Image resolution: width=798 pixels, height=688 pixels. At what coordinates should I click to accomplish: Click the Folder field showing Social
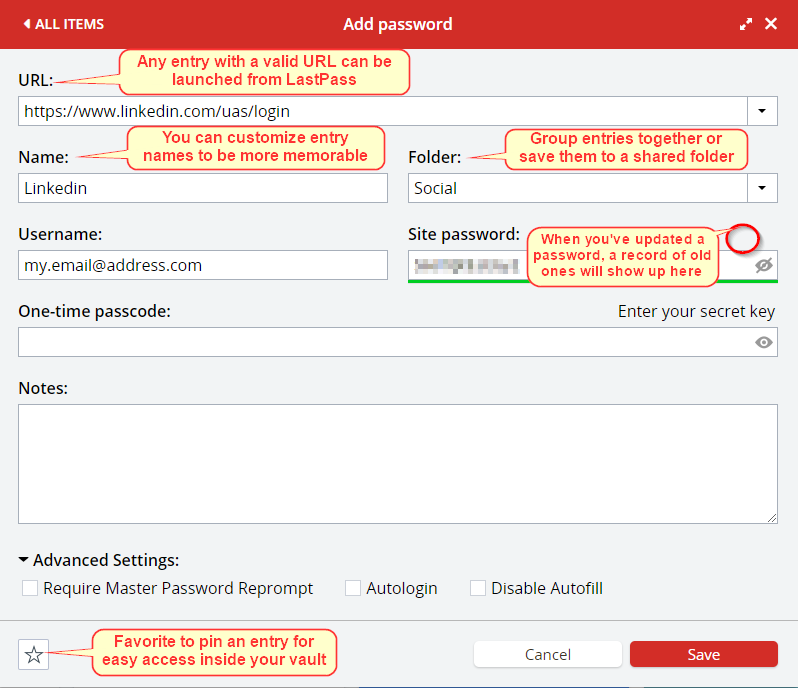click(x=578, y=188)
